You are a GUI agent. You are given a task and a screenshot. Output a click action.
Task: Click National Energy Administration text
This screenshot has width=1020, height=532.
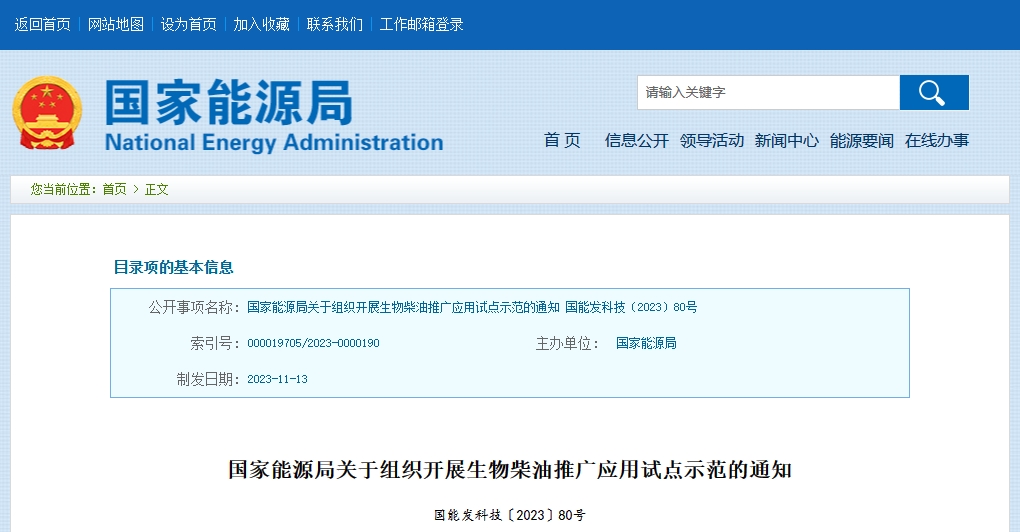[274, 142]
